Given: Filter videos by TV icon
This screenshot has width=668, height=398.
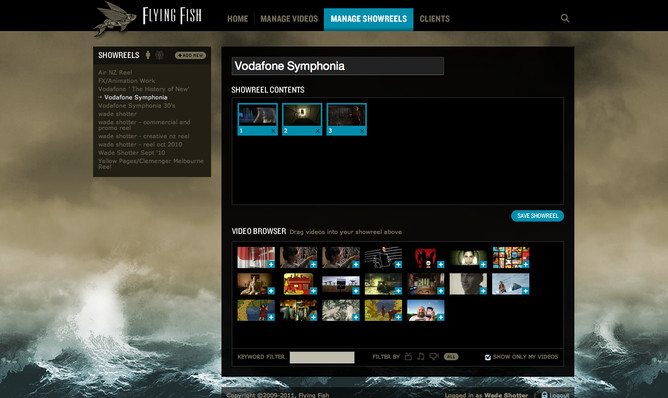Looking at the screenshot, I should (x=408, y=356).
